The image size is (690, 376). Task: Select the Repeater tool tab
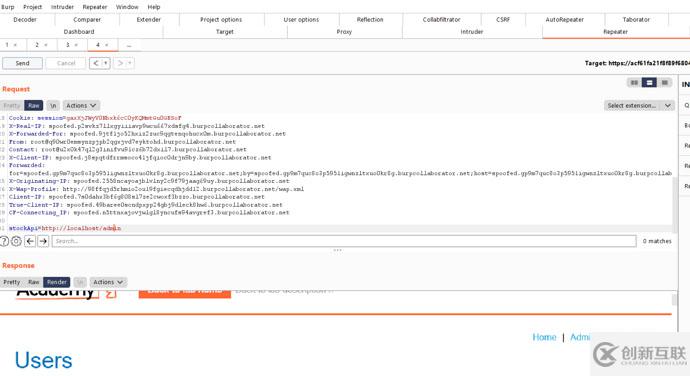tap(616, 32)
